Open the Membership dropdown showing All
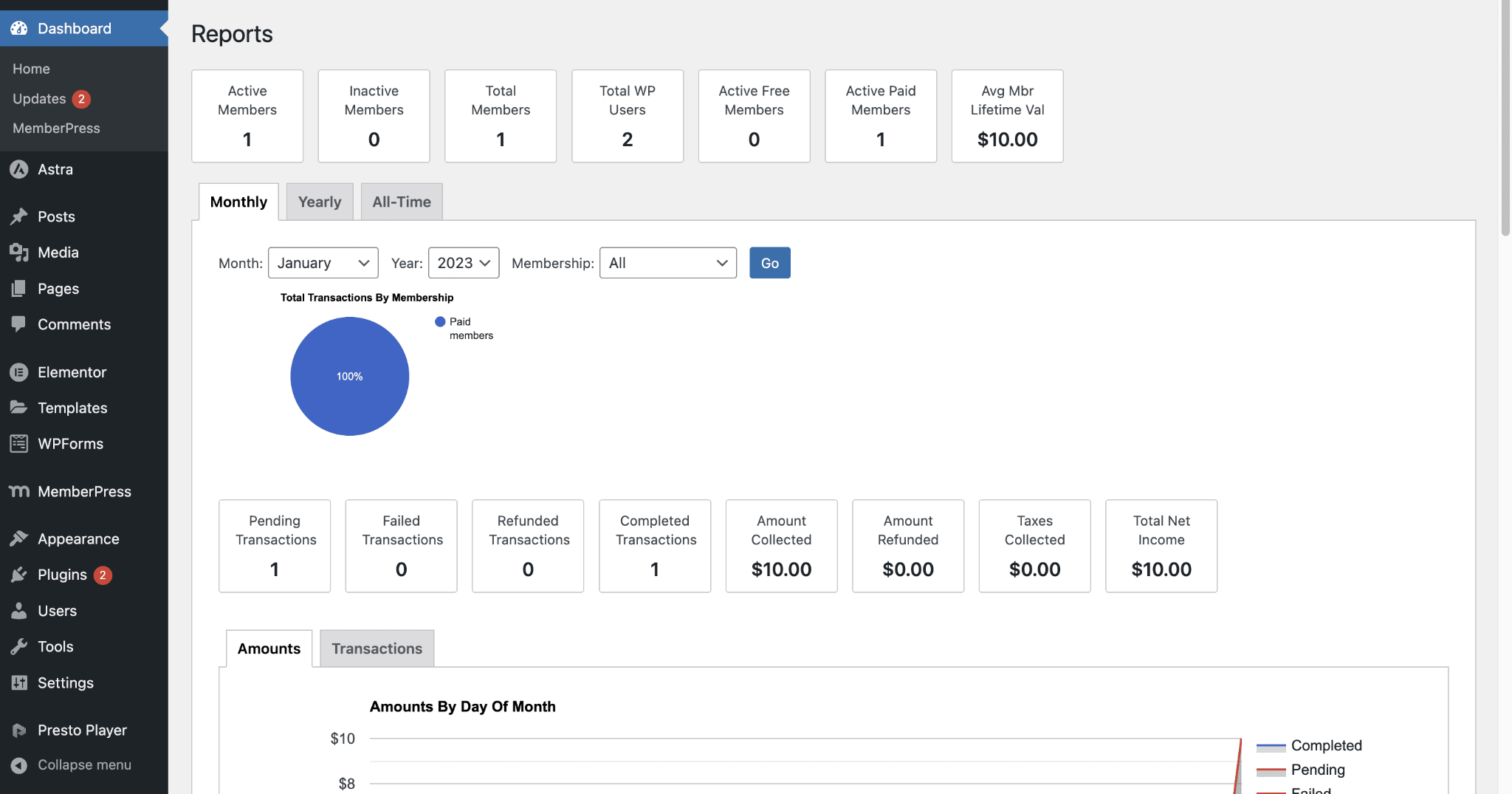 coord(668,263)
